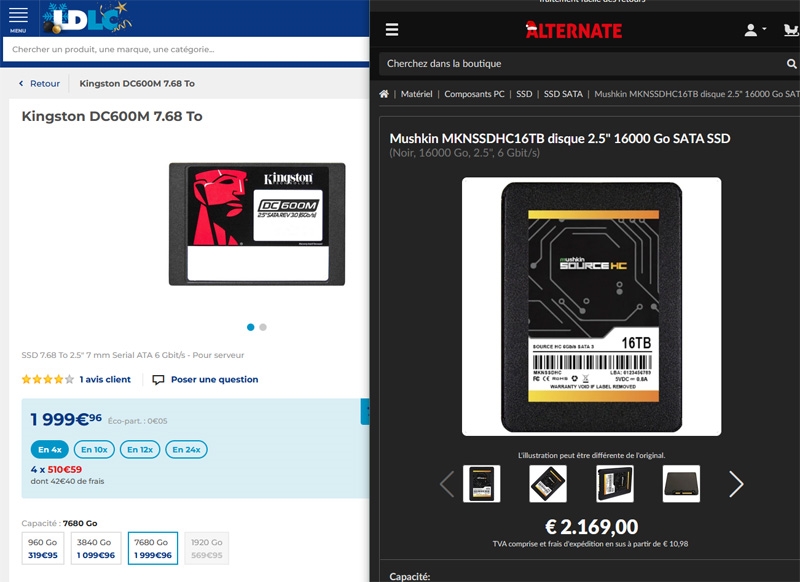This screenshot has width=800, height=582.
Task: Choose the 3840 Go capacity option
Action: [x=96, y=548]
